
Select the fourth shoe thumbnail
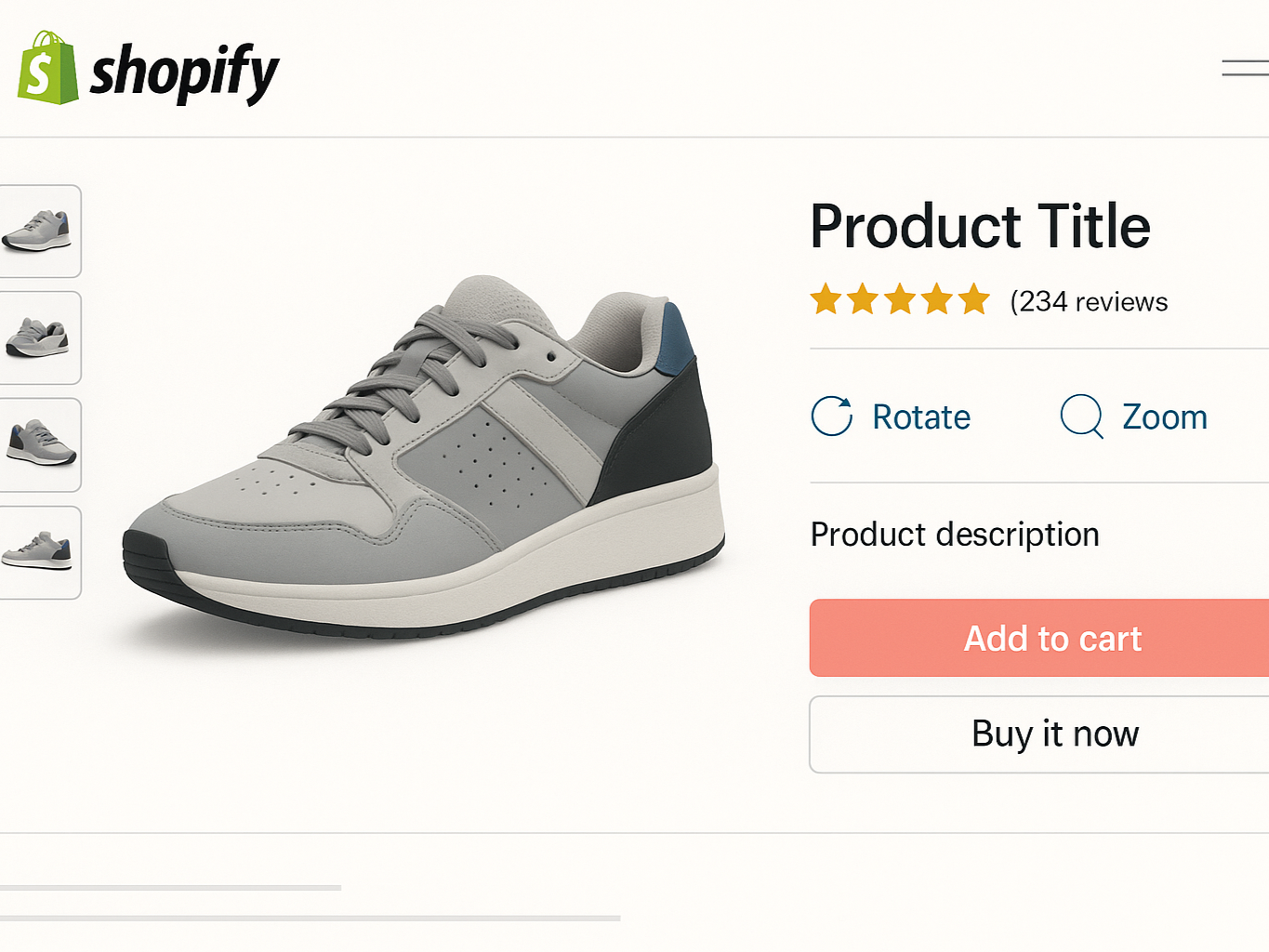pyautogui.click(x=38, y=553)
